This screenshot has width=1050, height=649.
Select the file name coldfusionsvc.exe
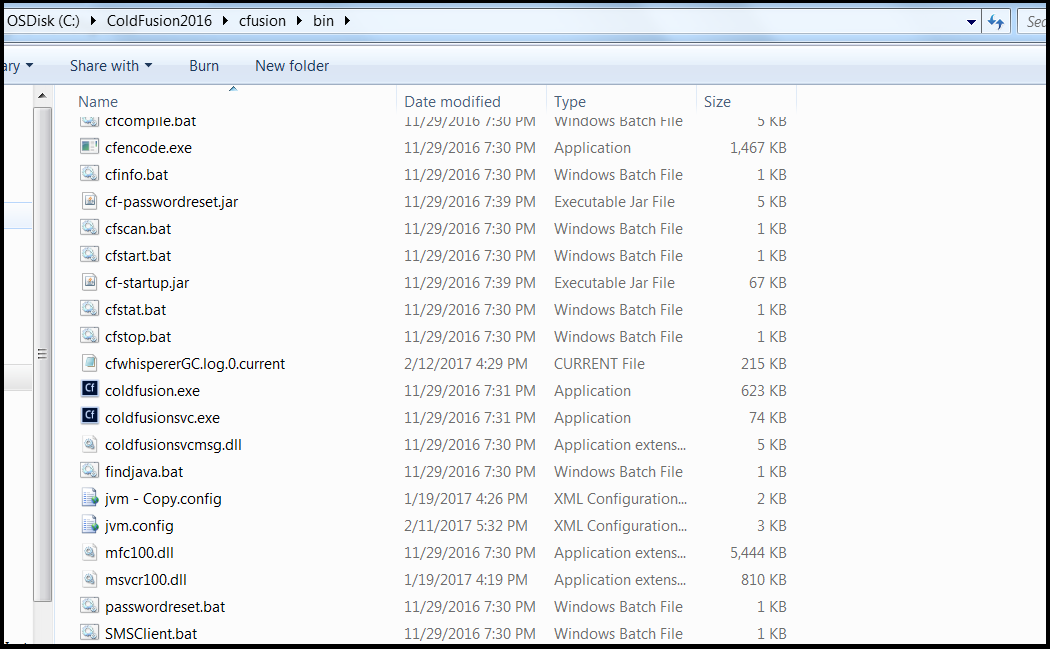162,418
